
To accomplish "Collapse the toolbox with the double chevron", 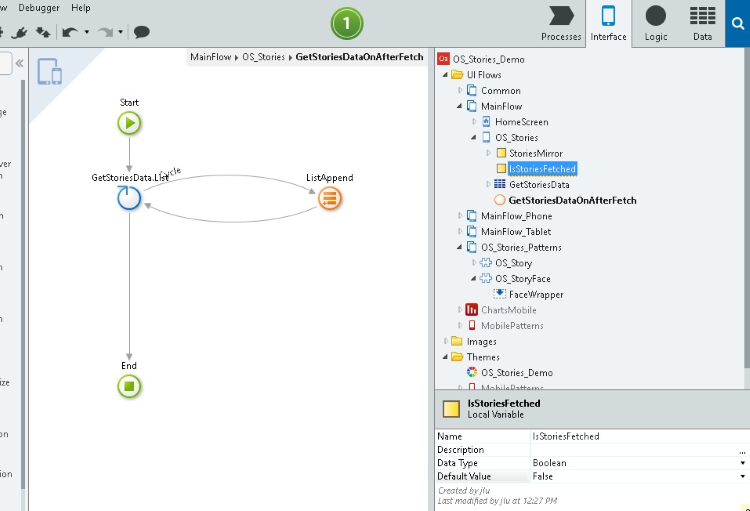I will [x=19, y=64].
